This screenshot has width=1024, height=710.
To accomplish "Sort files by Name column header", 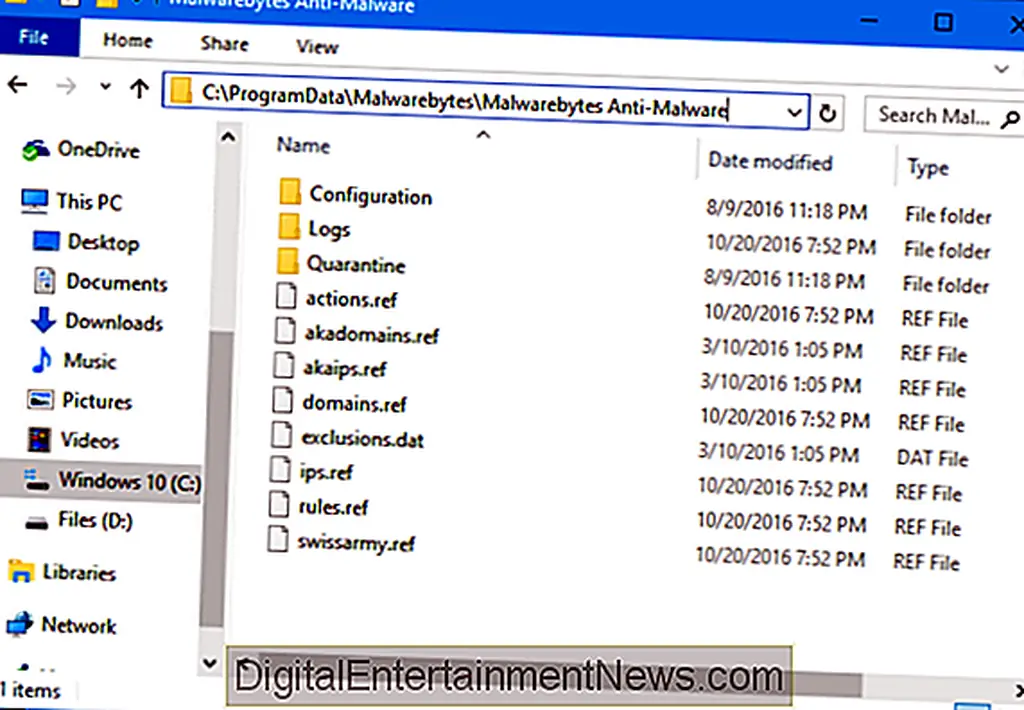I will [x=303, y=145].
